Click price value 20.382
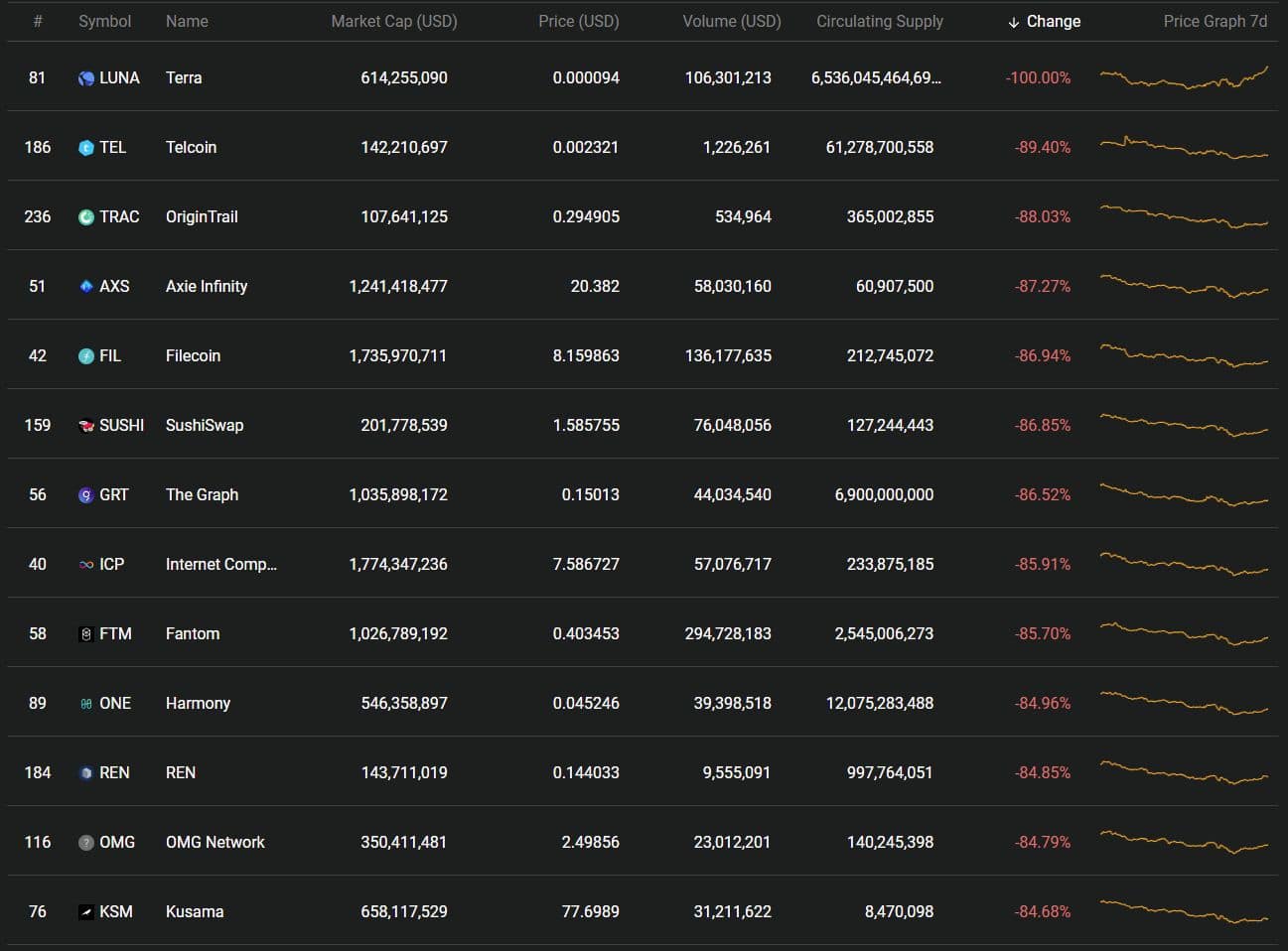 tap(595, 286)
